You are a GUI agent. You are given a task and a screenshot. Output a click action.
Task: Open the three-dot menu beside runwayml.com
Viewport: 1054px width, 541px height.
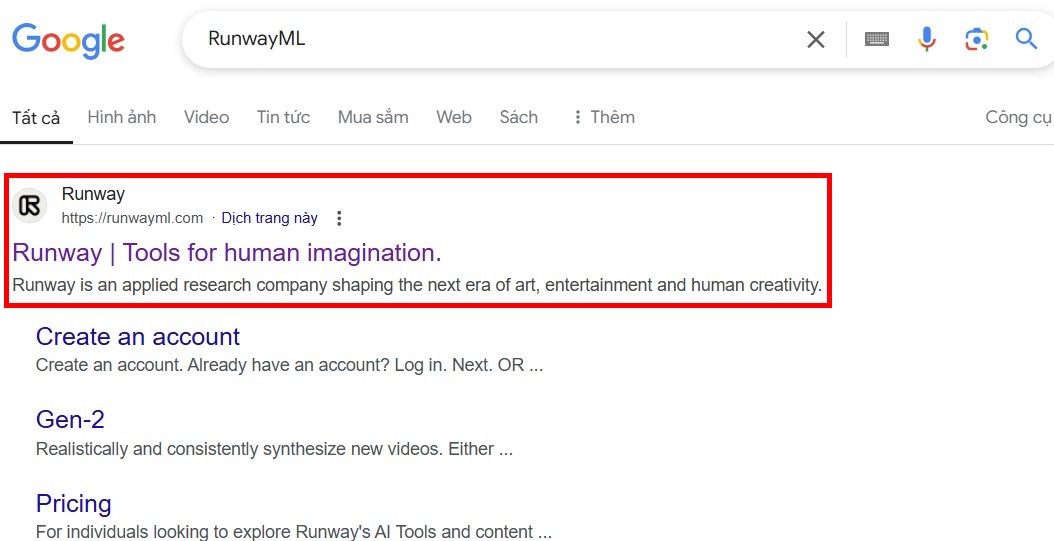(x=339, y=218)
